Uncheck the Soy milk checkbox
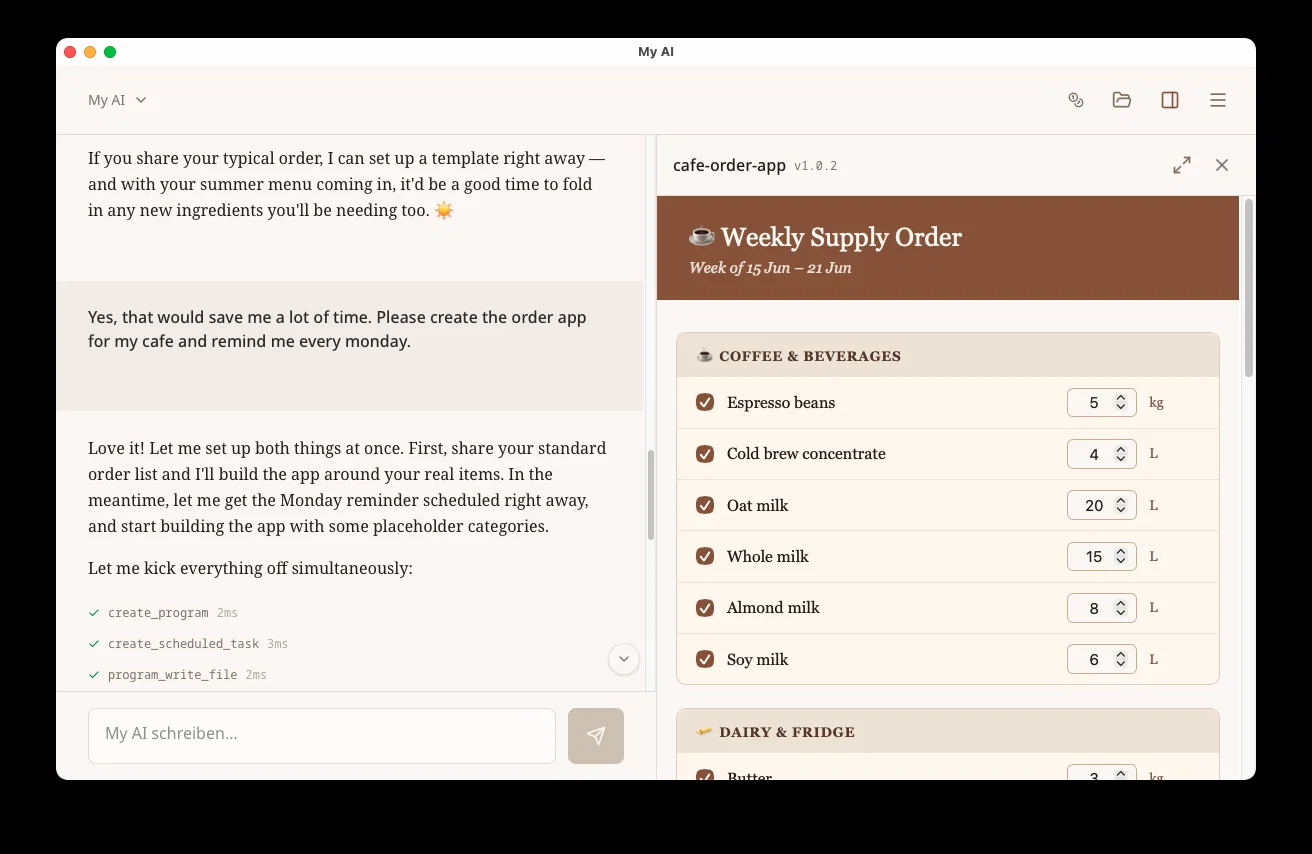Image resolution: width=1312 pixels, height=854 pixels. 705,659
